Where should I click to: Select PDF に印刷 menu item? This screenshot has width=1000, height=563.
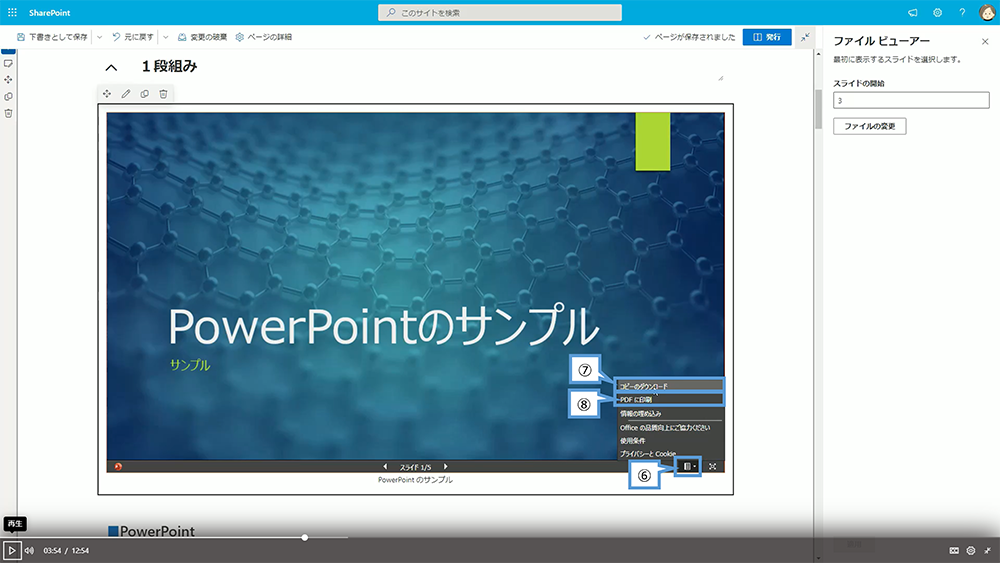click(670, 399)
